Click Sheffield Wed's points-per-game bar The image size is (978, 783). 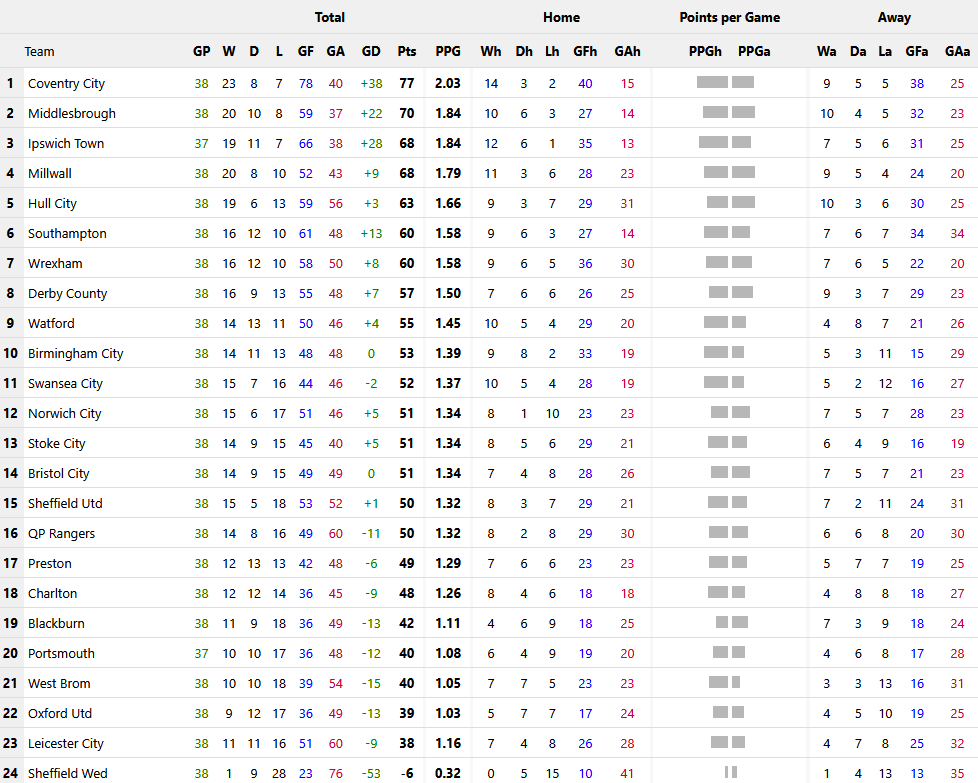tap(730, 773)
